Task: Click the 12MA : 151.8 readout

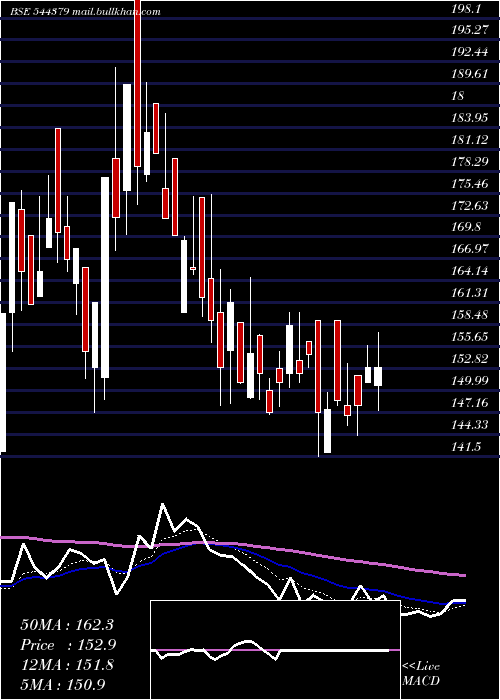Action: (67, 665)
